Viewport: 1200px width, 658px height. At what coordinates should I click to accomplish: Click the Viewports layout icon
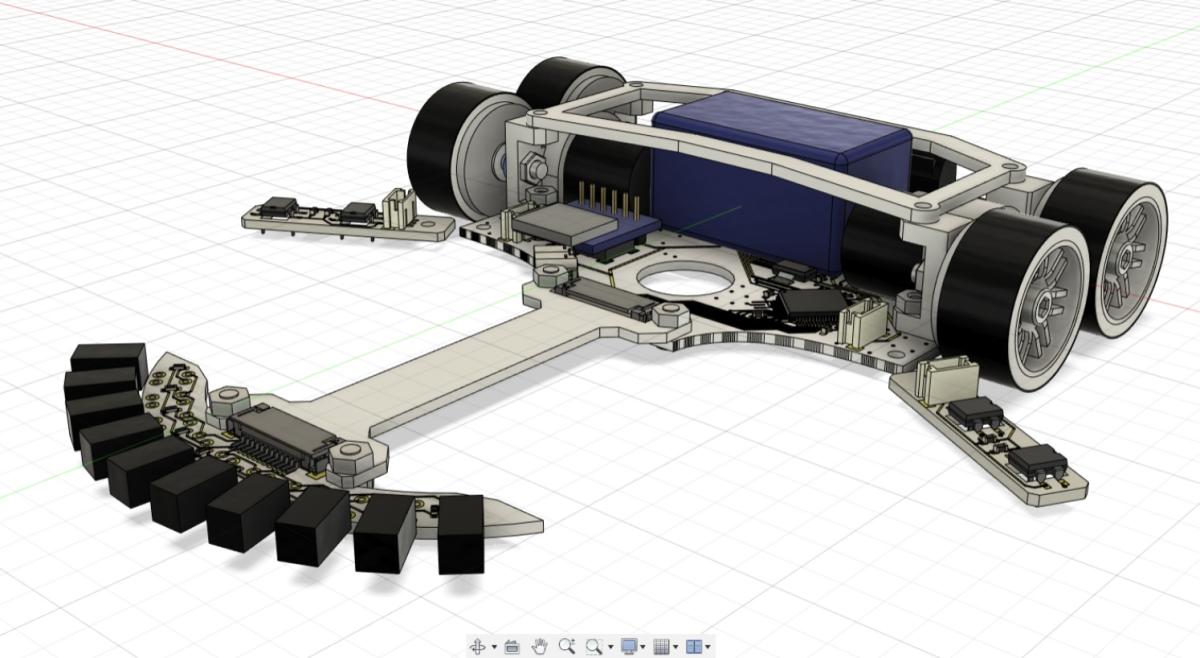click(695, 646)
